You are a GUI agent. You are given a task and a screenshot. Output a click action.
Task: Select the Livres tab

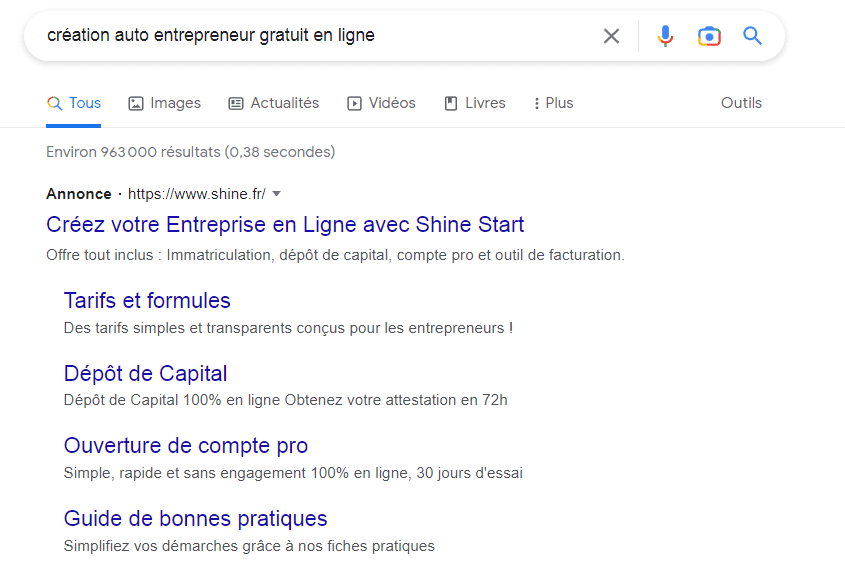point(475,103)
